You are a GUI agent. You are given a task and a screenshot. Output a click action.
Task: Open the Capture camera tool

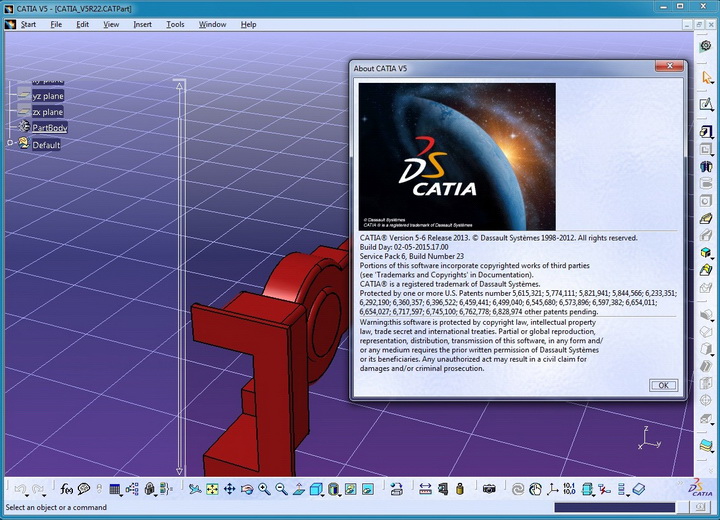(x=489, y=489)
